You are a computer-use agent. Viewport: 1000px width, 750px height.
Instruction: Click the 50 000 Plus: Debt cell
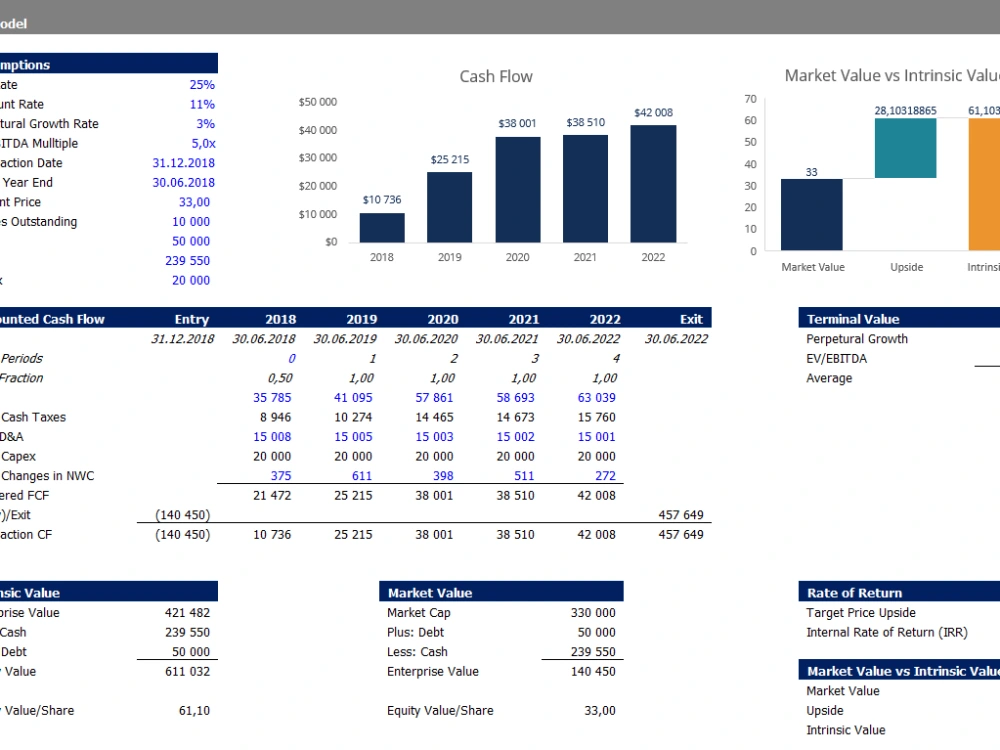pyautogui.click(x=596, y=633)
